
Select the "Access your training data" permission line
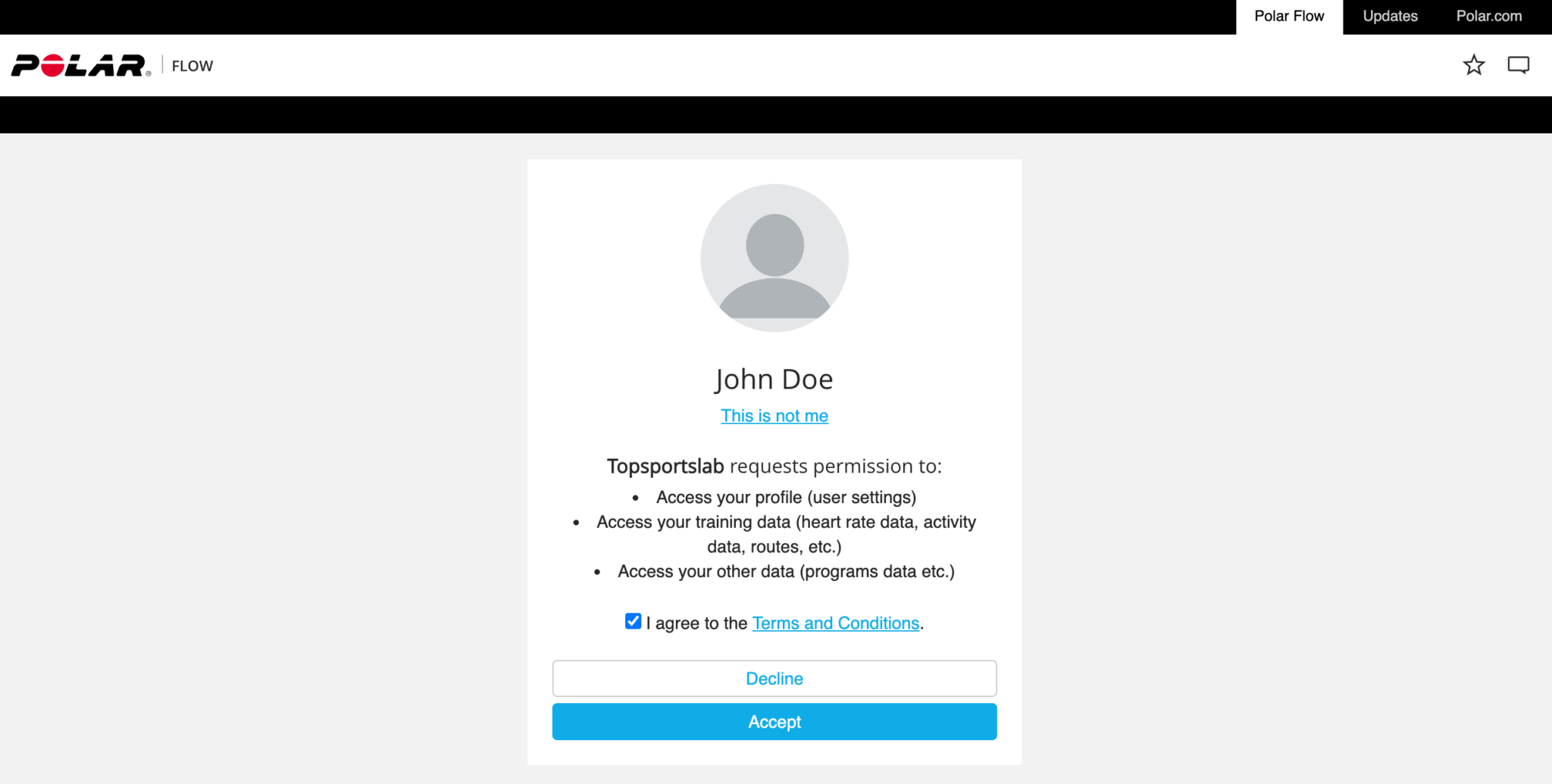click(786, 523)
